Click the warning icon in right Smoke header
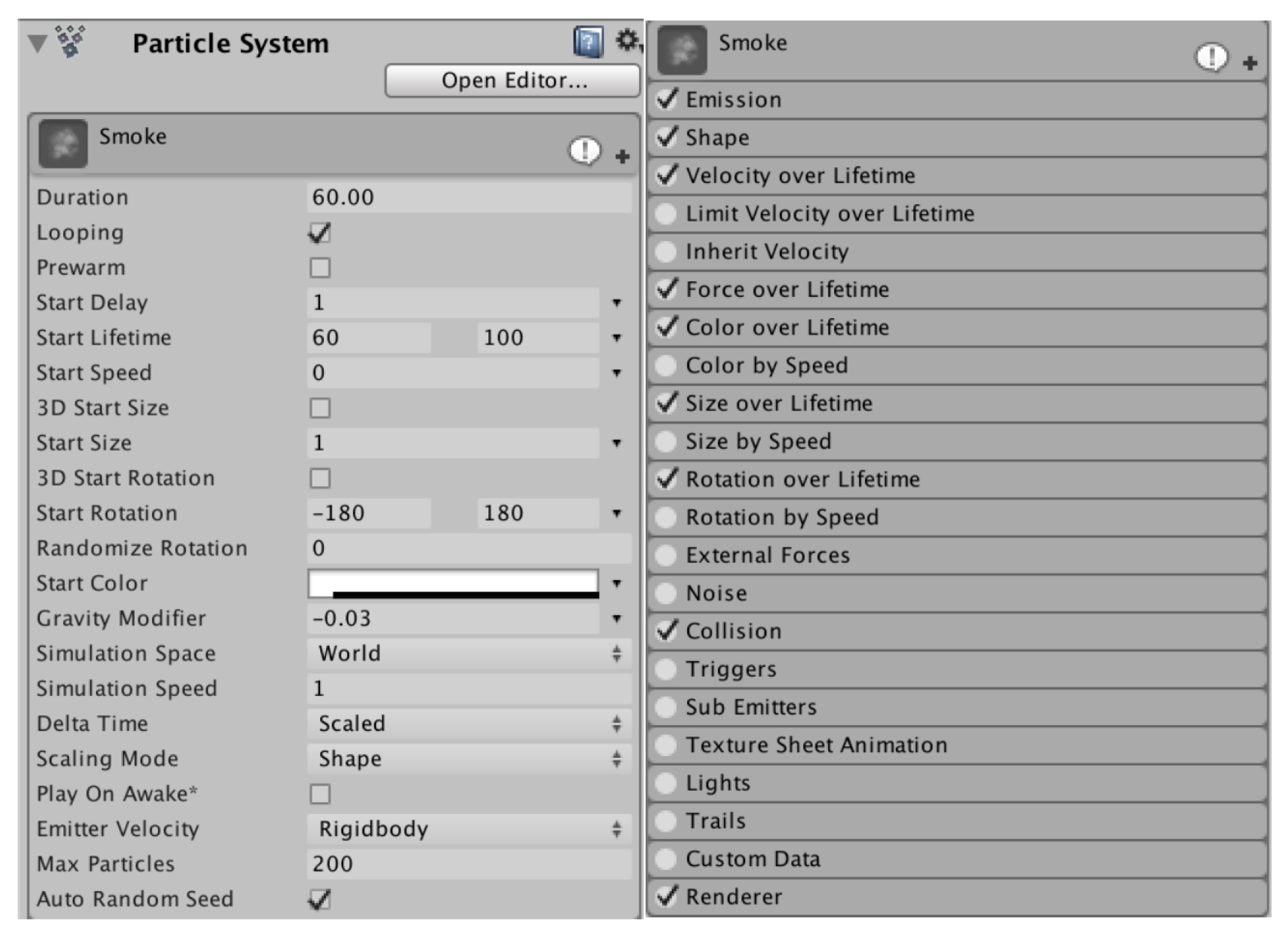This screenshot has width=1288, height=933. 1211,57
